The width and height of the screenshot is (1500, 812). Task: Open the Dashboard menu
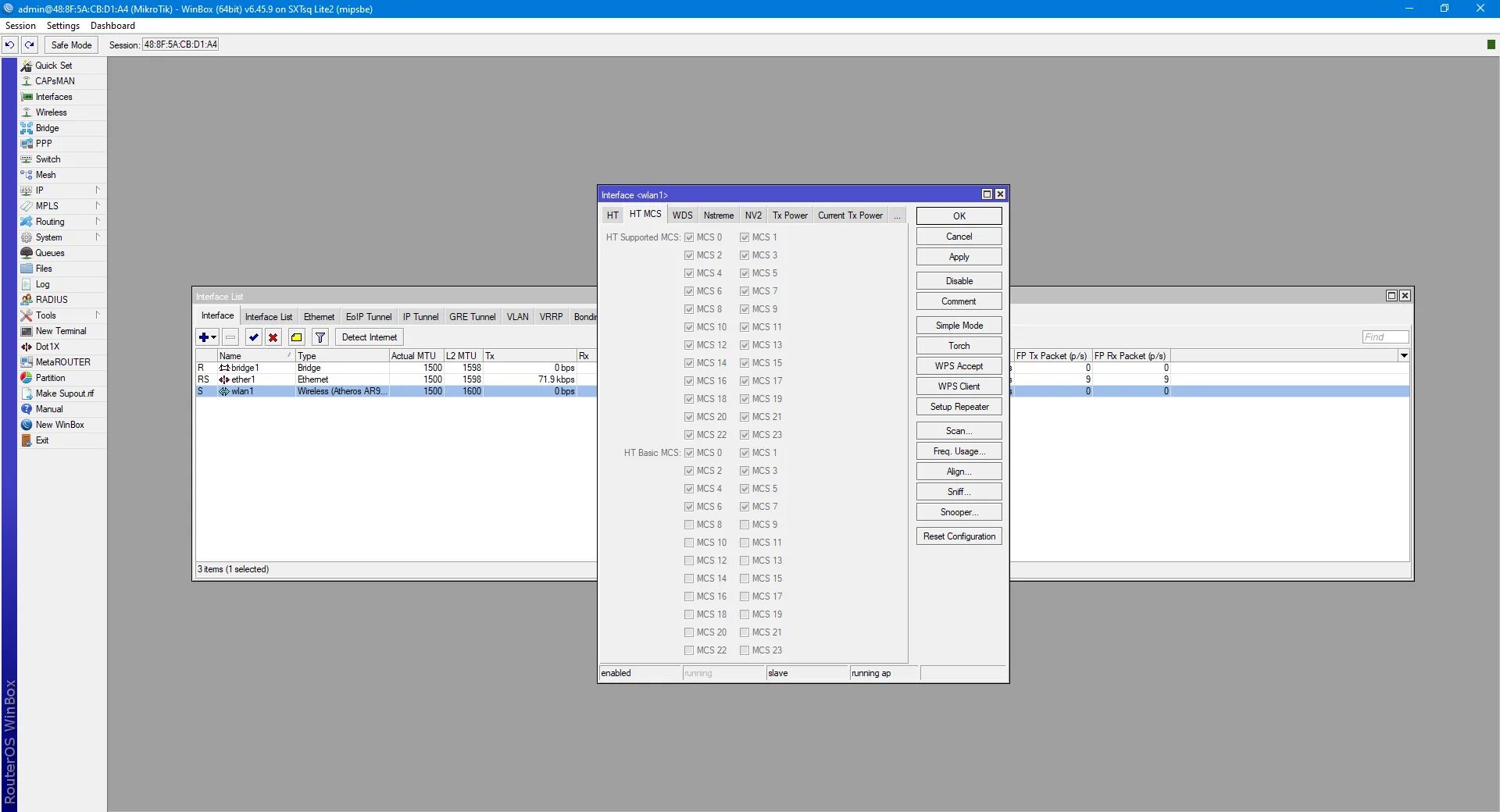[112, 26]
